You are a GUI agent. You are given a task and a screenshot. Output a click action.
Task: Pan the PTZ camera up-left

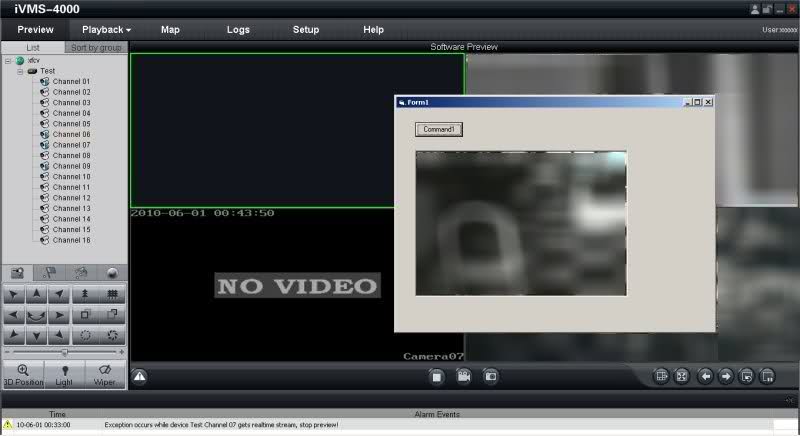(x=14, y=294)
